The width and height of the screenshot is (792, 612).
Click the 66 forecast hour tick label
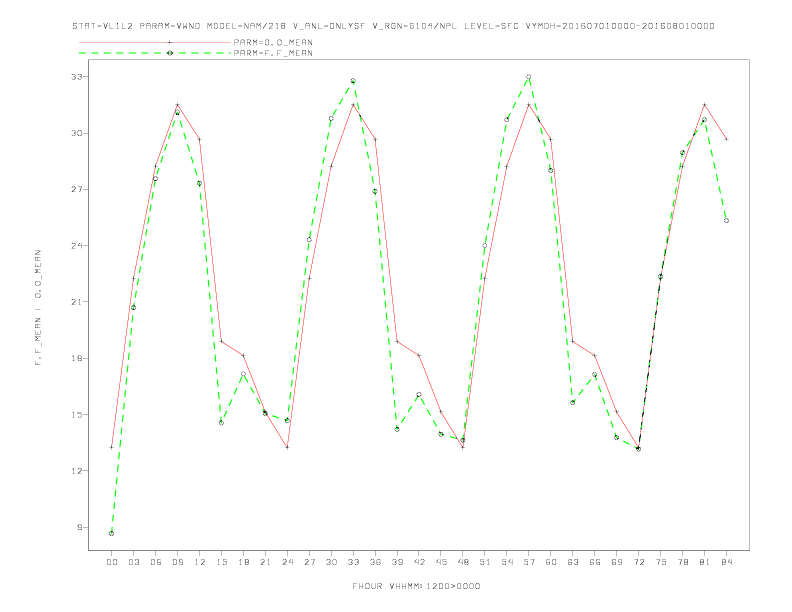[x=595, y=562]
